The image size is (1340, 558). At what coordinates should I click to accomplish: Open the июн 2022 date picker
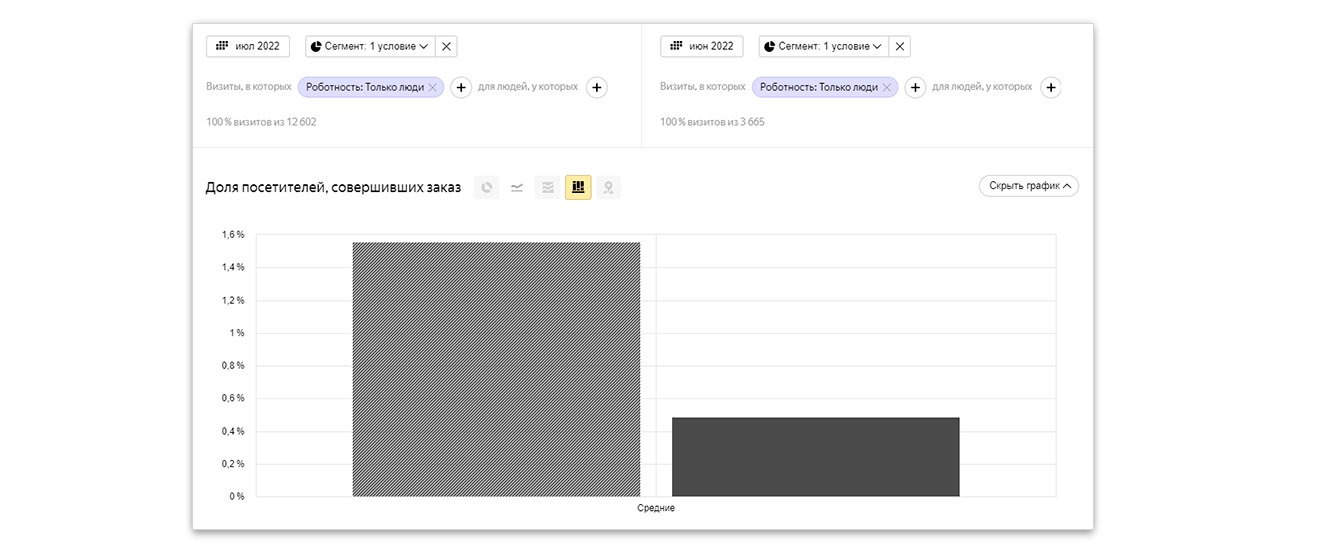pos(702,46)
